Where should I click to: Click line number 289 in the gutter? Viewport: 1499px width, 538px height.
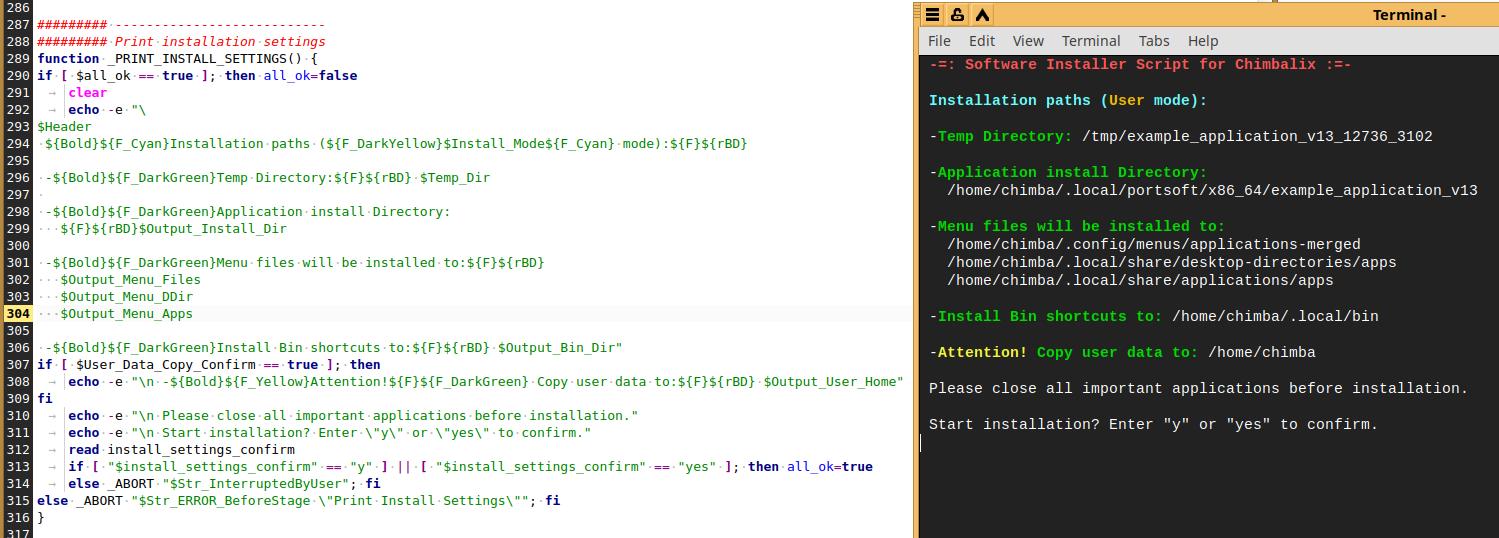pos(17,59)
